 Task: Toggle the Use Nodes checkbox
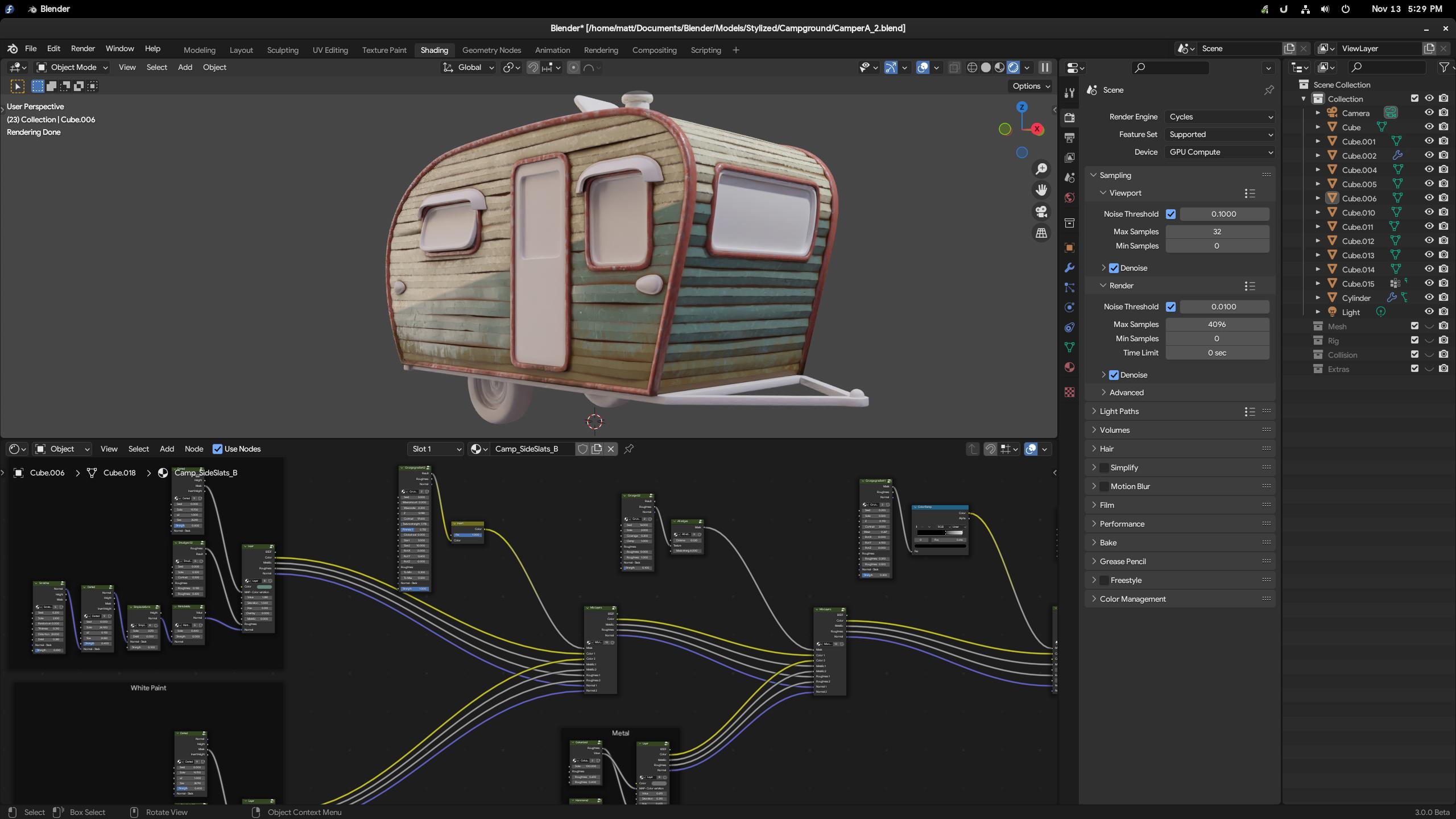217,449
